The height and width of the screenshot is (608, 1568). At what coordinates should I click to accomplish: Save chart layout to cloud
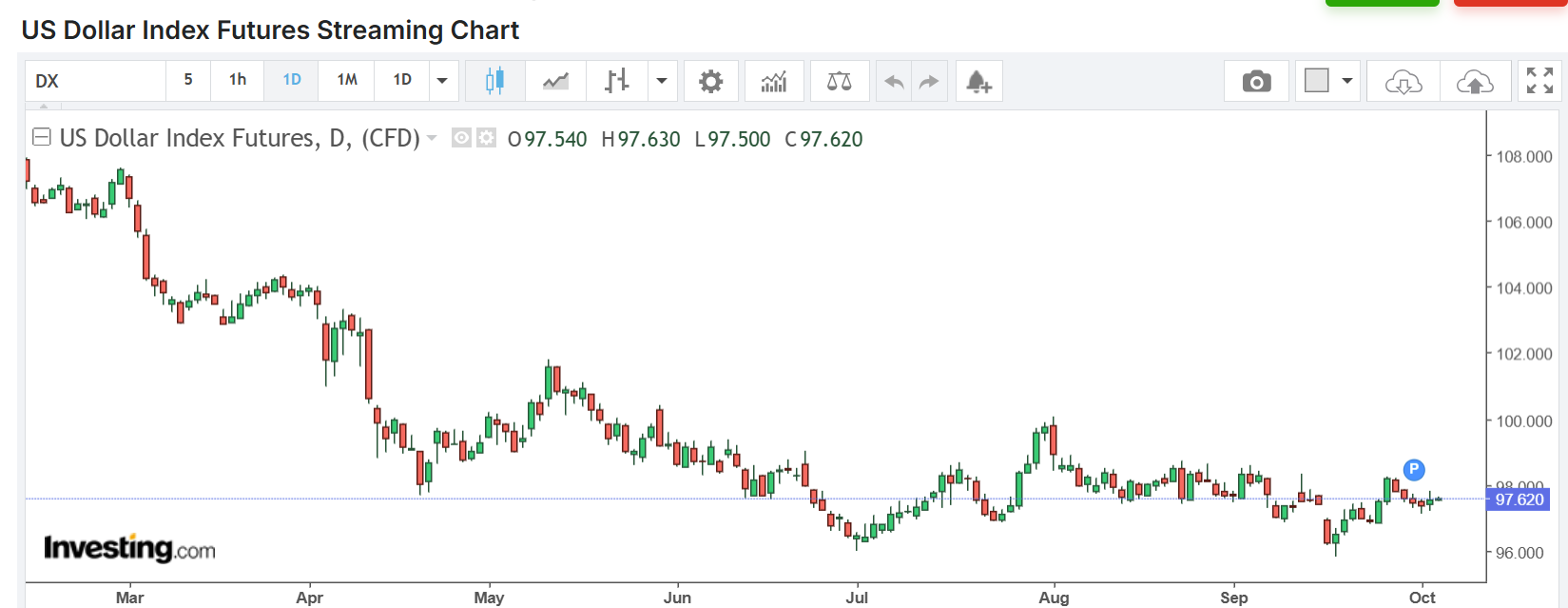point(1474,81)
